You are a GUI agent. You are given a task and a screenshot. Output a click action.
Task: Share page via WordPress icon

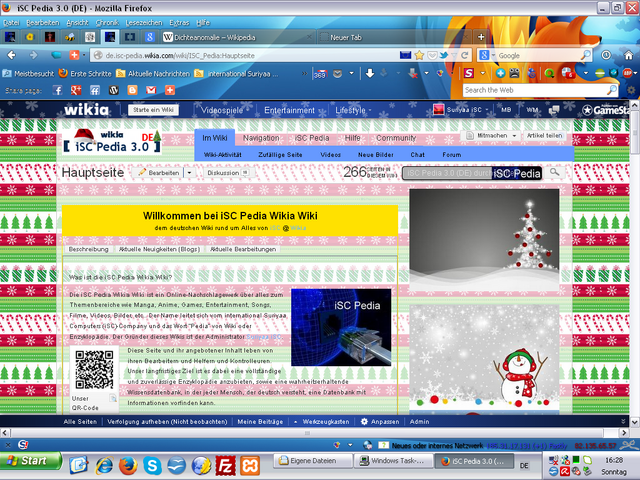[x=113, y=90]
